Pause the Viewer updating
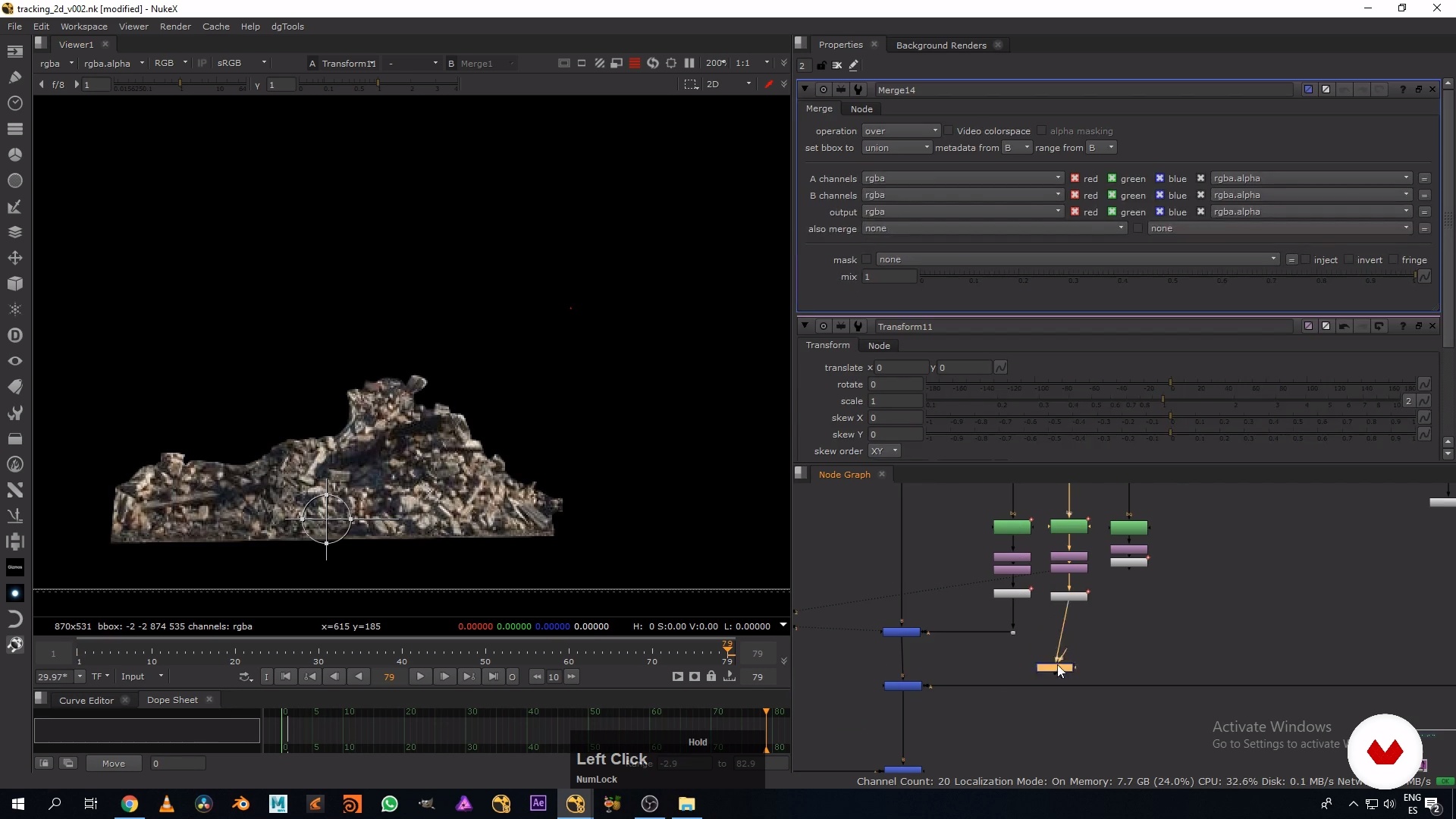 [x=689, y=63]
